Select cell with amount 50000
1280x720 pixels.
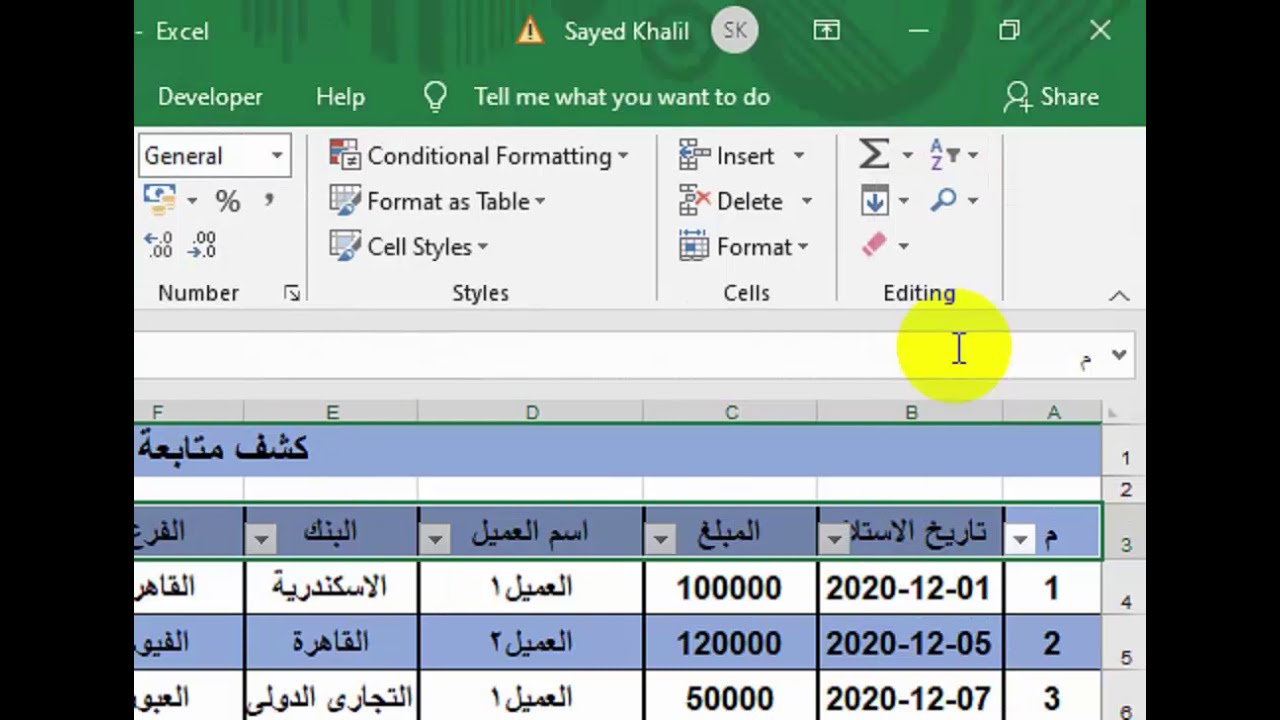731,696
